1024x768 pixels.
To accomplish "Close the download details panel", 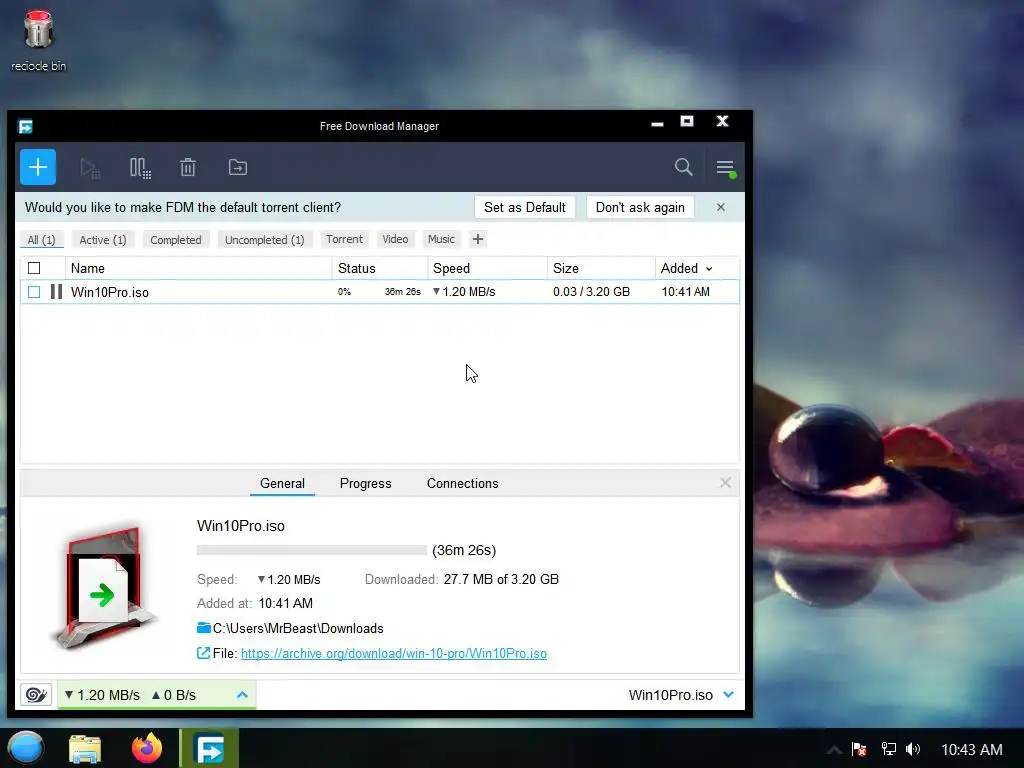I will 726,483.
